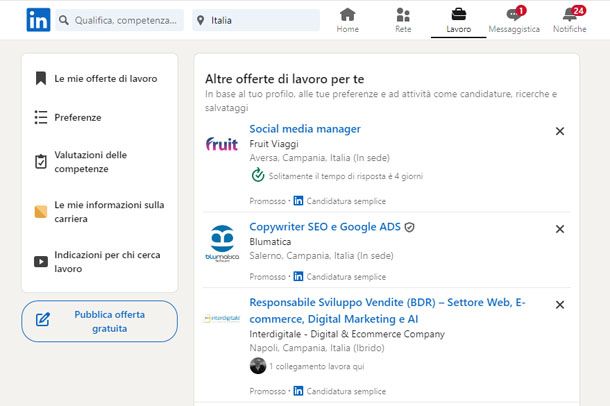Viewport: 610px width, 406px height.
Task: Open the Rete network tab
Action: tap(403, 20)
